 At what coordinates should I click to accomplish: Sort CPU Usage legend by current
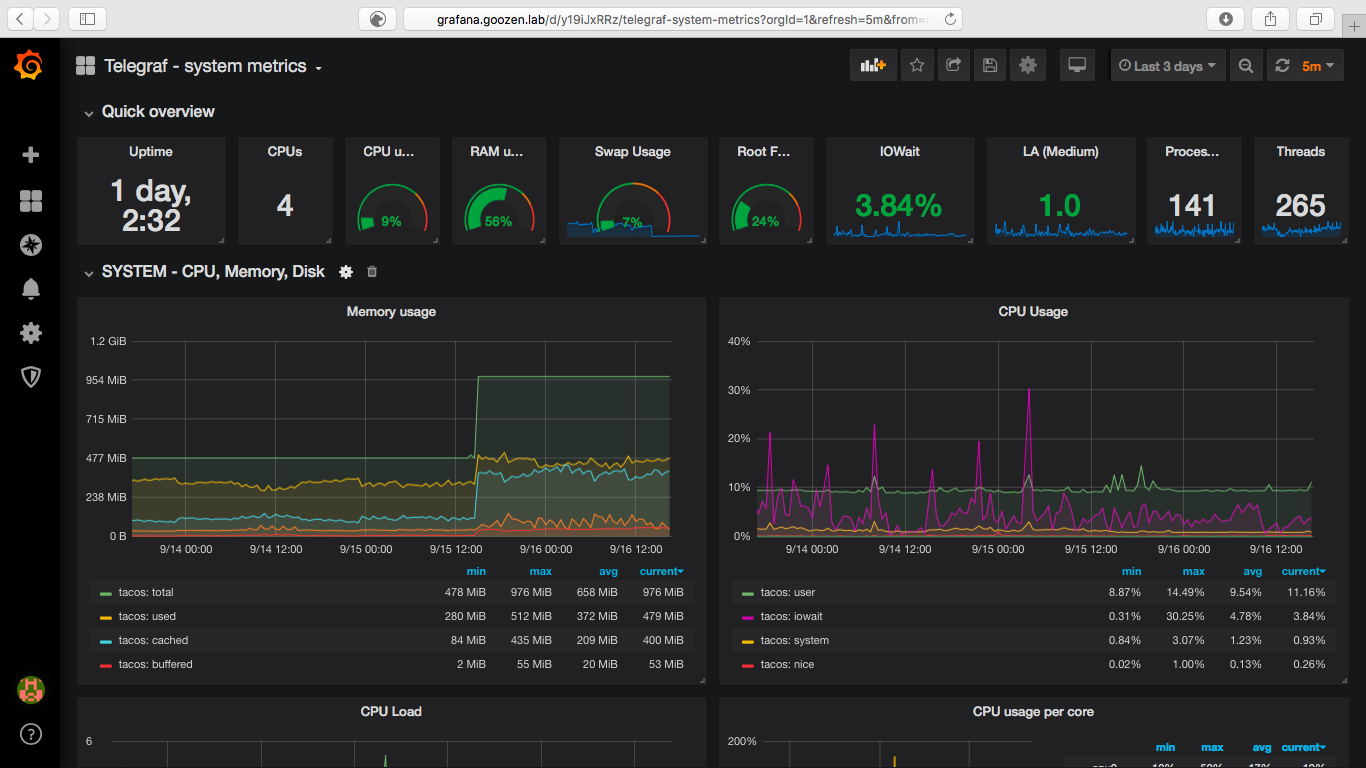tap(1304, 571)
